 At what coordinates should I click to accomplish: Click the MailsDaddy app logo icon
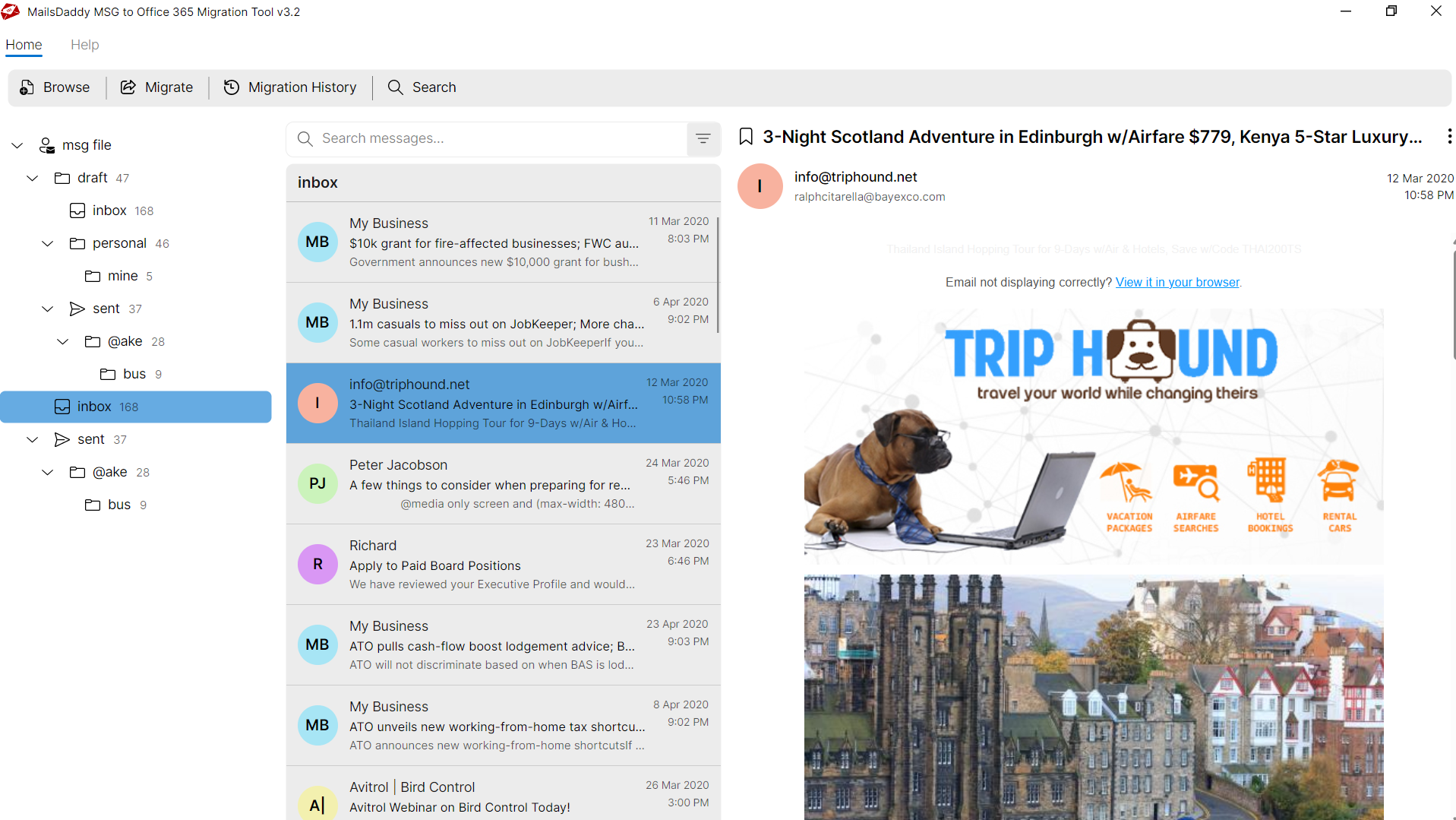(11, 11)
